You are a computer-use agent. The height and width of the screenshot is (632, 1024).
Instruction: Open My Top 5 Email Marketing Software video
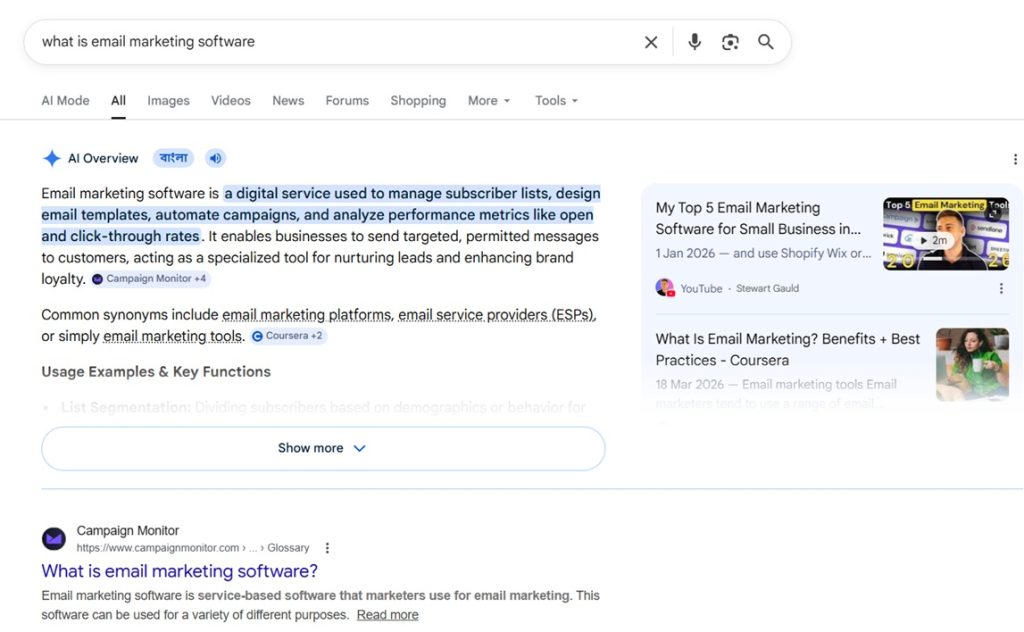point(758,218)
